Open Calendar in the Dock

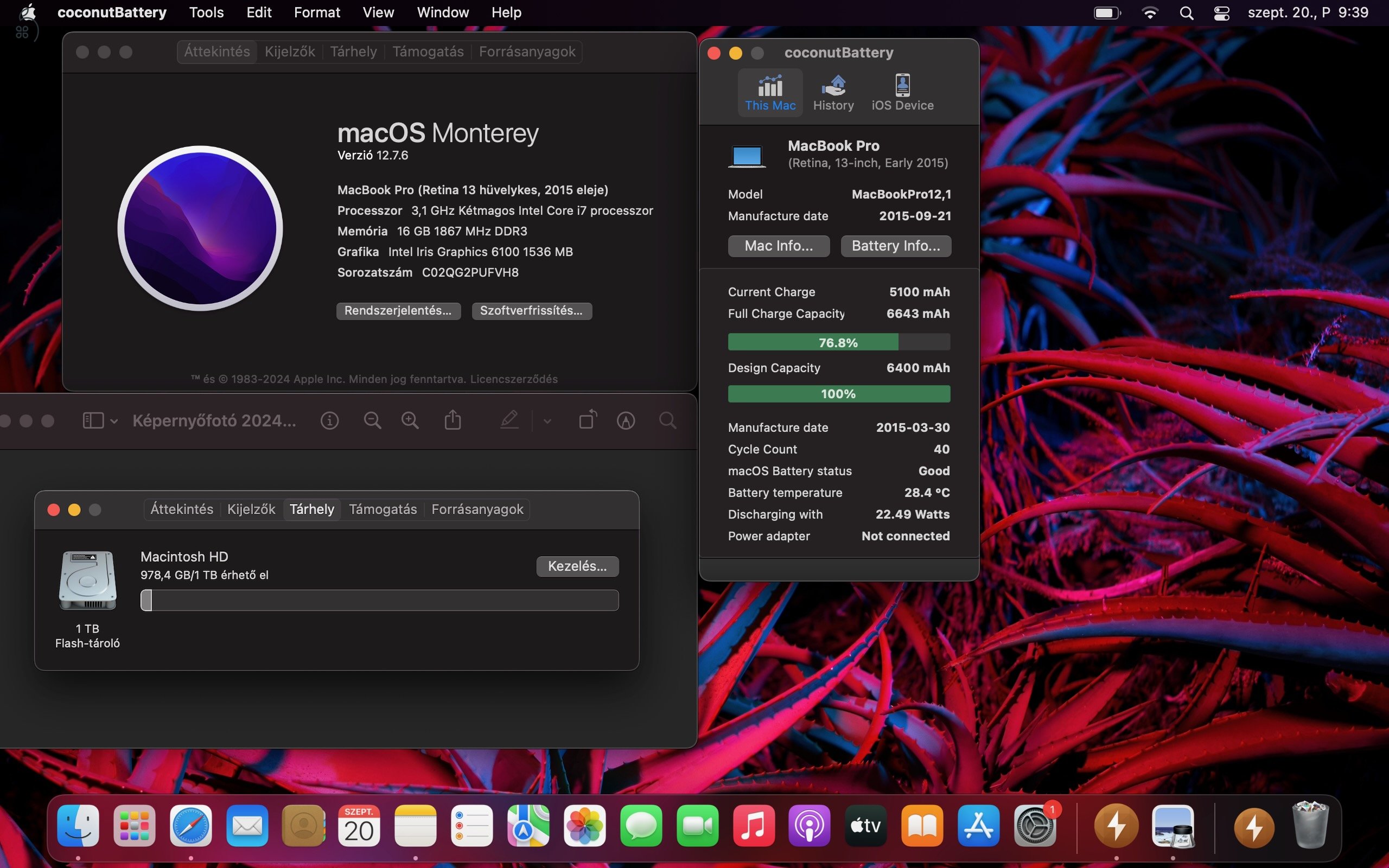[359, 826]
